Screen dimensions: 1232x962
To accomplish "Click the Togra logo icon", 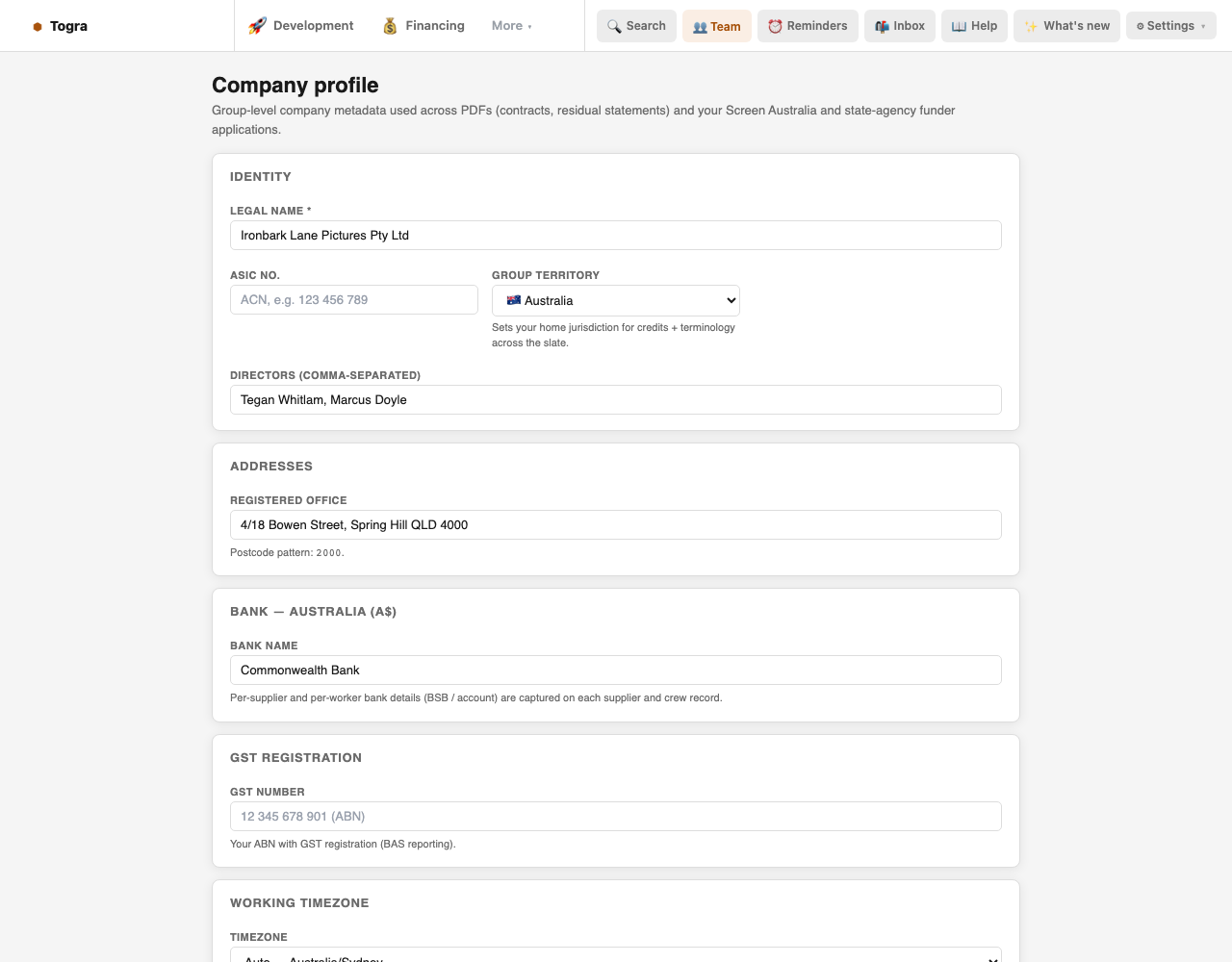I will 38,27.
